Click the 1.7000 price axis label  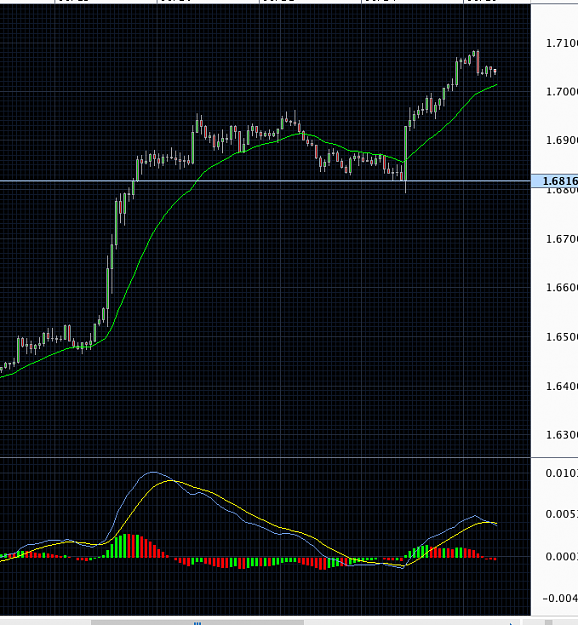[x=562, y=92]
